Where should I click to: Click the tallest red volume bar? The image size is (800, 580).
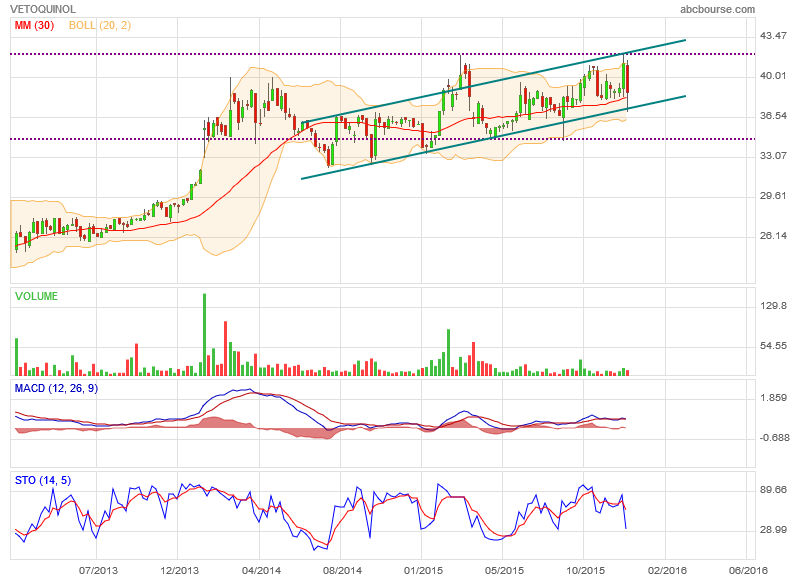coord(226,348)
